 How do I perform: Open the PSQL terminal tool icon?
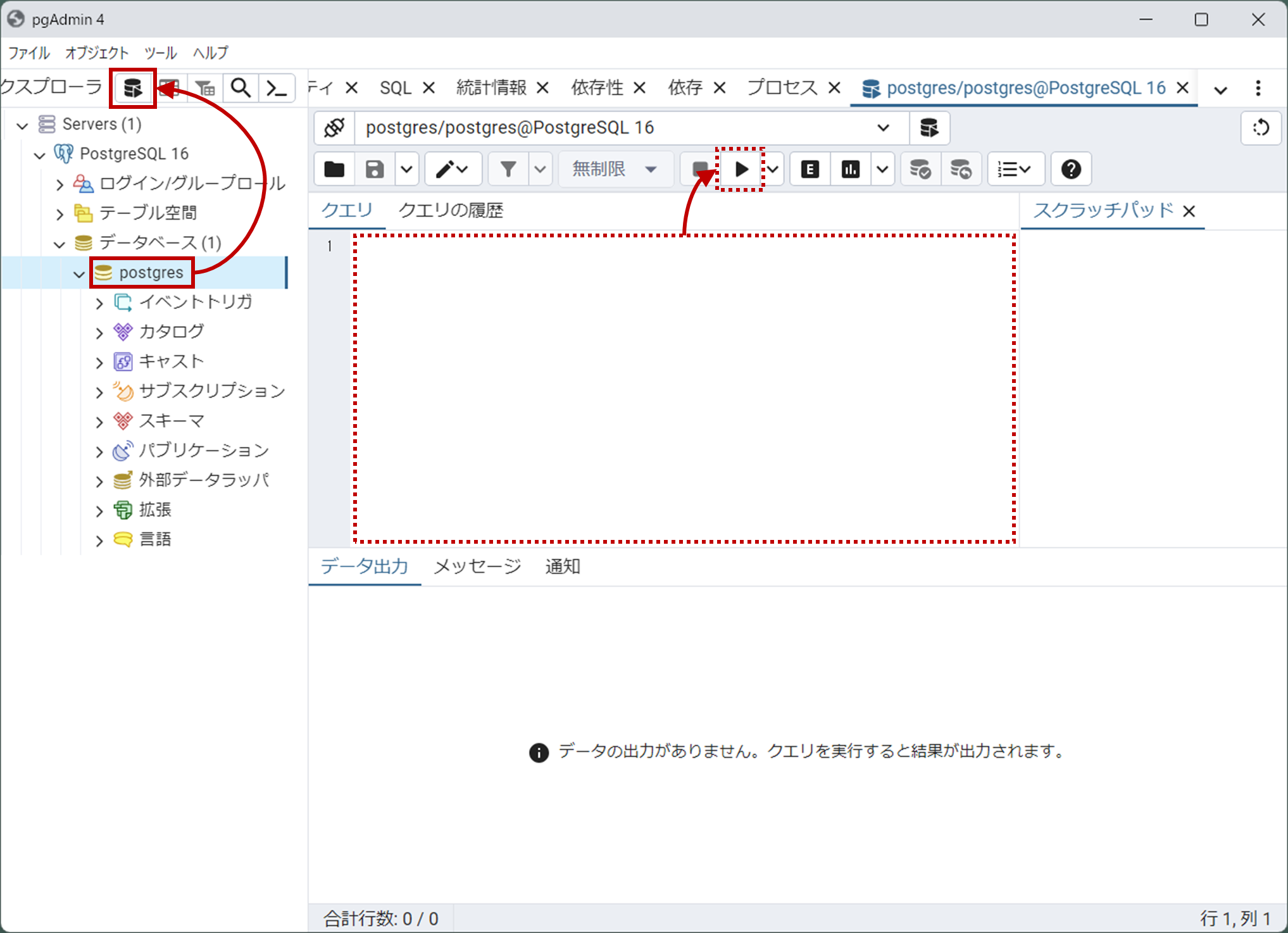pyautogui.click(x=277, y=88)
